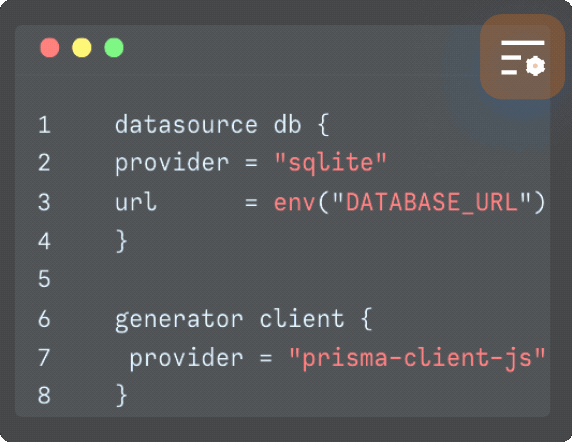Click the url property name
Viewport: 572px width, 442px height.
pos(136,202)
